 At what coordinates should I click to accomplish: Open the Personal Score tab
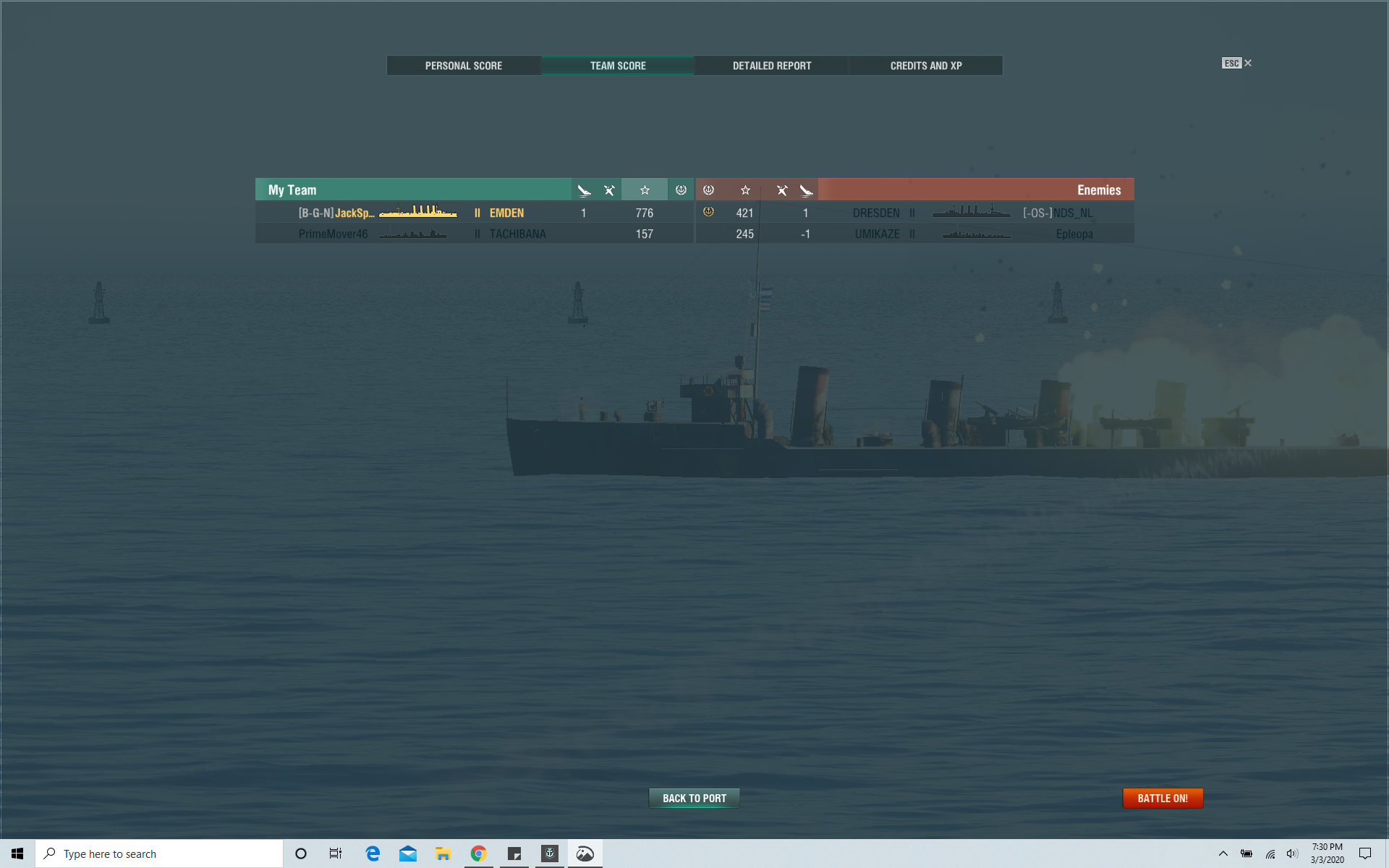click(x=464, y=66)
